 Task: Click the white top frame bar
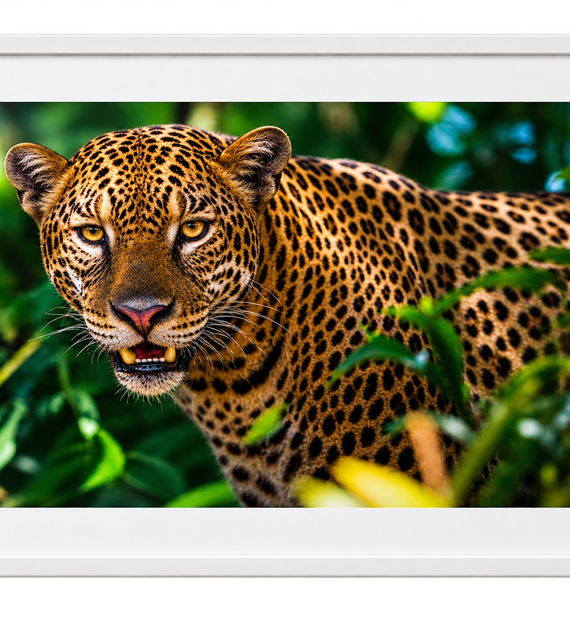point(285,44)
